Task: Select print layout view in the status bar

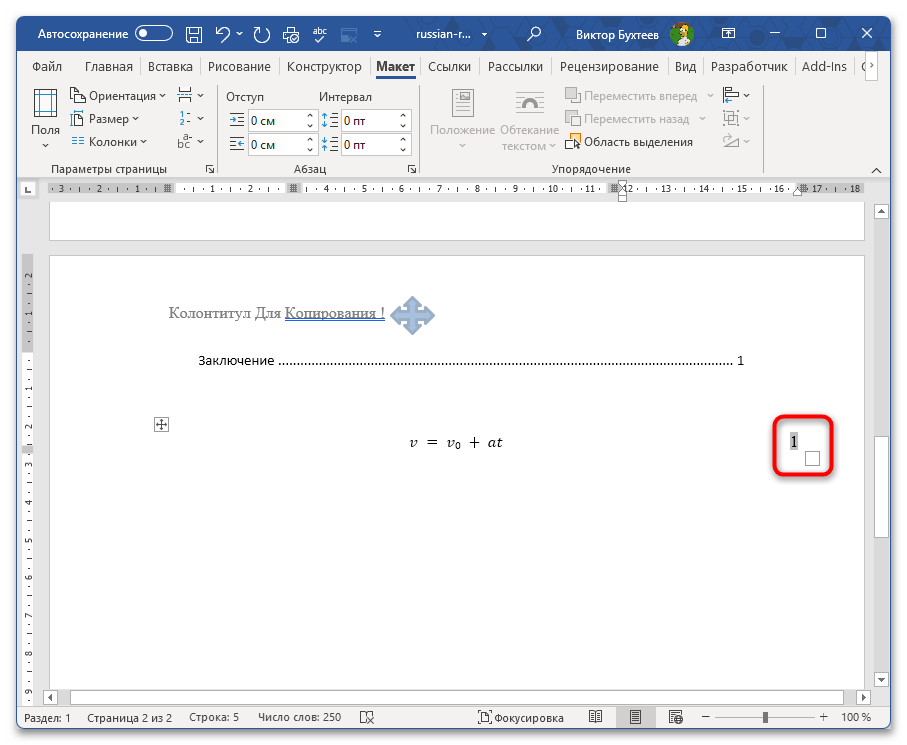Action: point(635,717)
